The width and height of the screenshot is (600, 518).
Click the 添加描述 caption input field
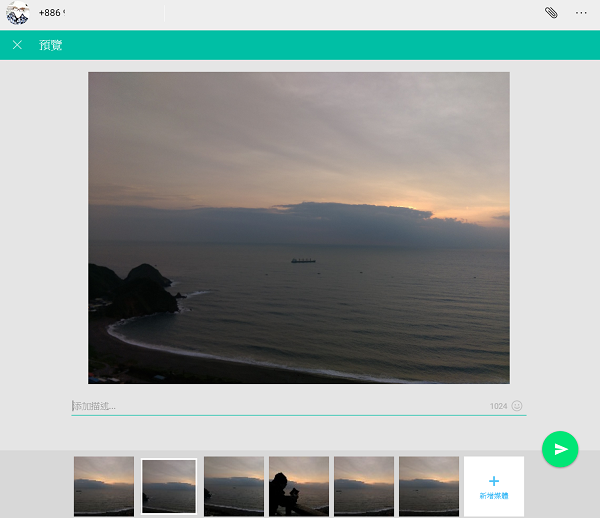tap(270, 406)
